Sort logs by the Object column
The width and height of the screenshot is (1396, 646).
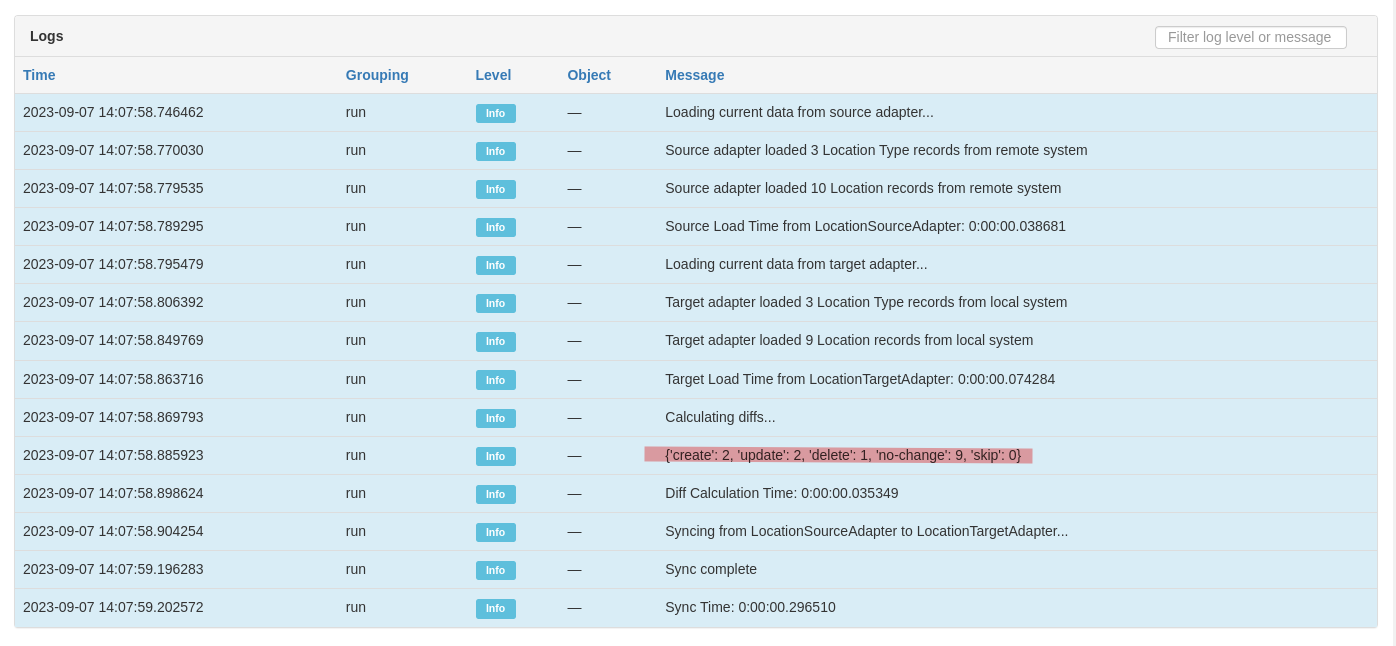[x=589, y=75]
